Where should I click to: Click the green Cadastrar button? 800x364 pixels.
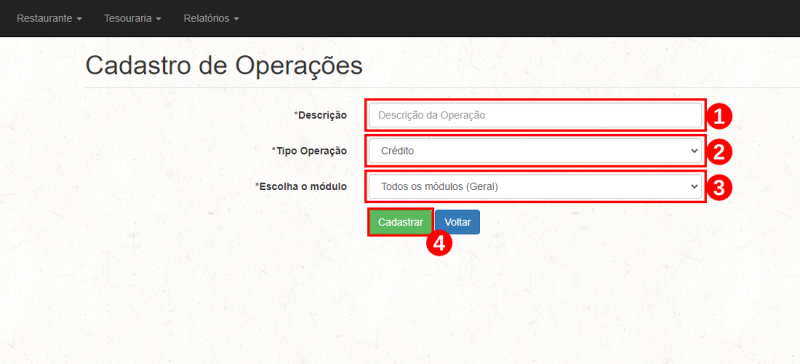401,222
